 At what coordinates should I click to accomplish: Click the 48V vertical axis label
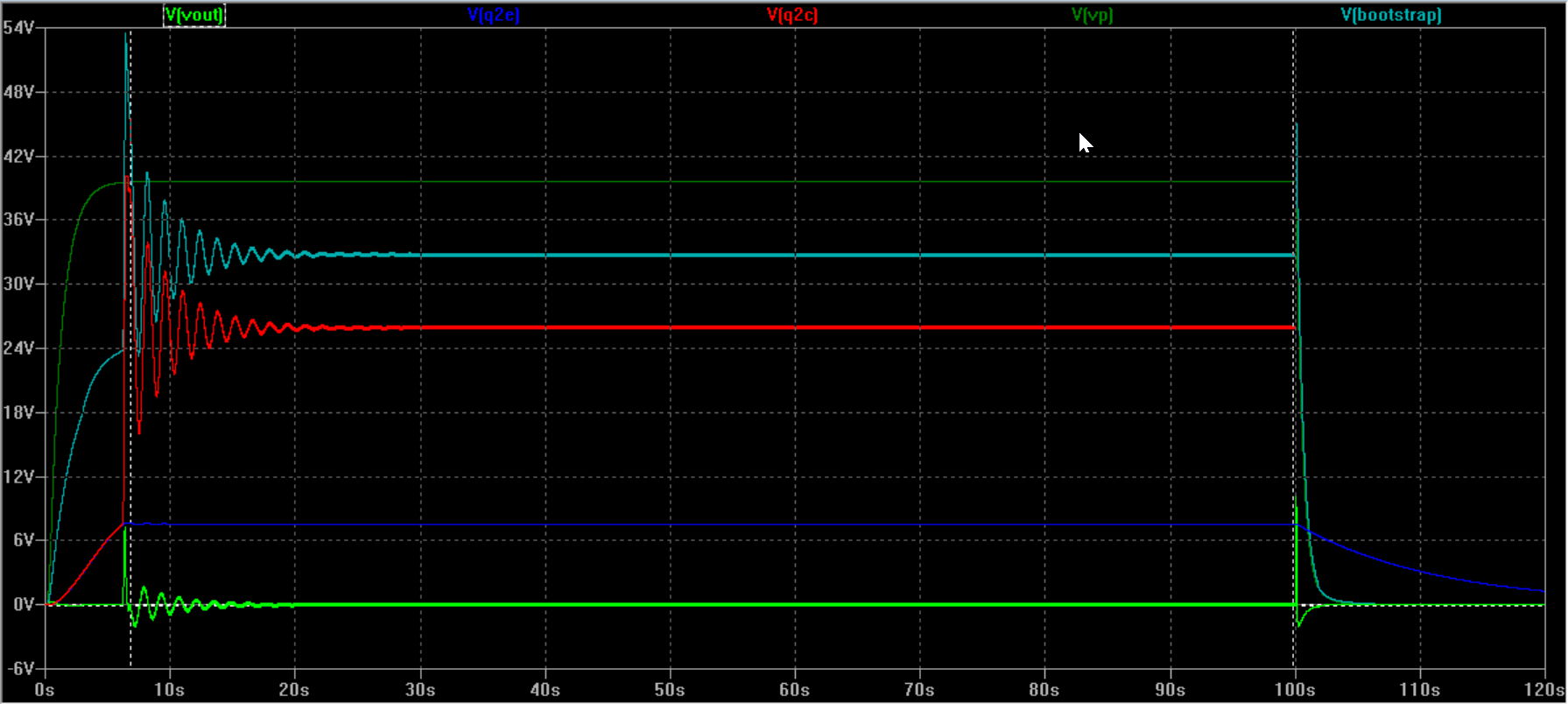pos(18,92)
